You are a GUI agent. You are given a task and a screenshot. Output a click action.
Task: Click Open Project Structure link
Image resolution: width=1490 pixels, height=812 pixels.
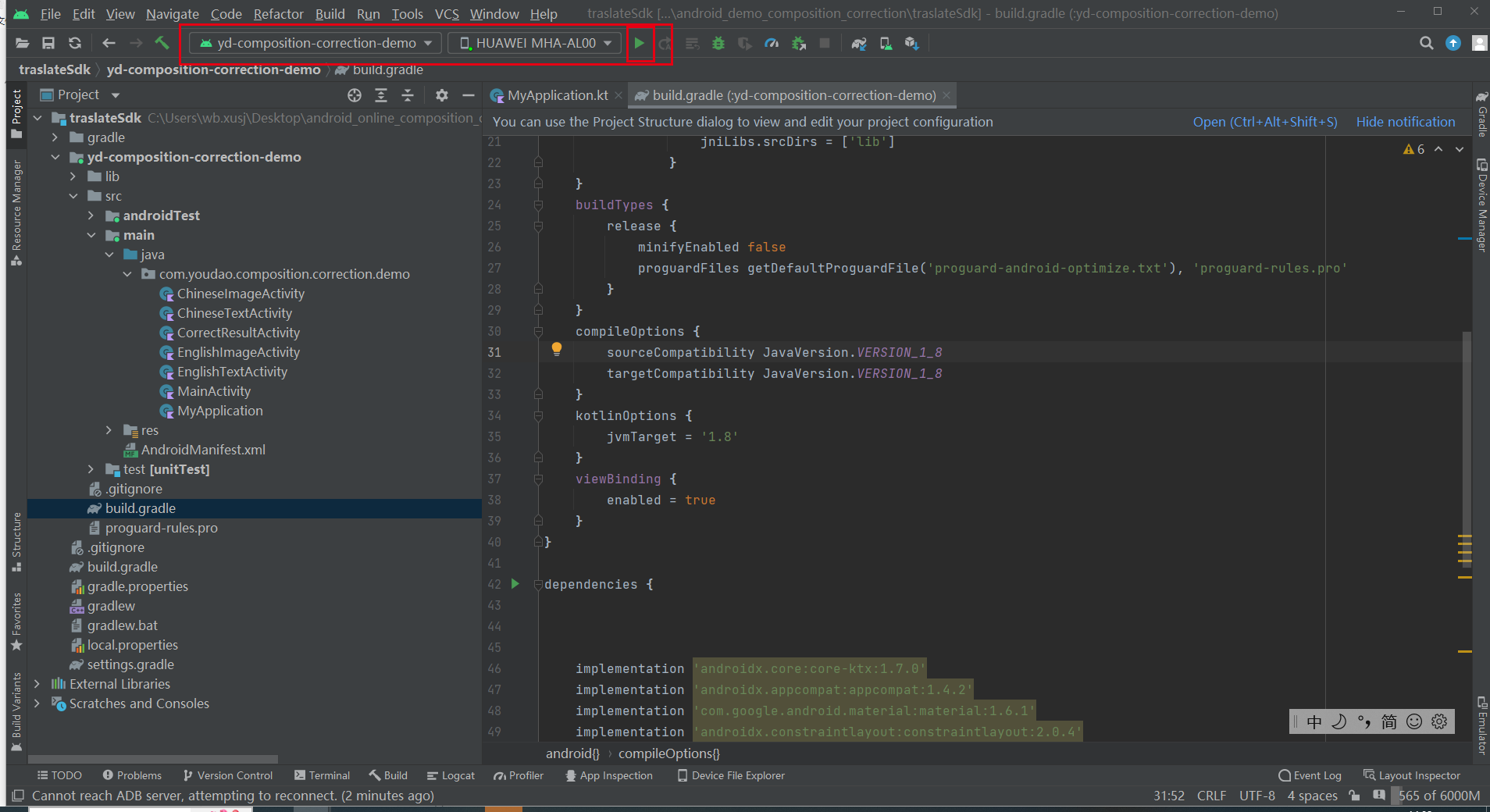point(1264,122)
